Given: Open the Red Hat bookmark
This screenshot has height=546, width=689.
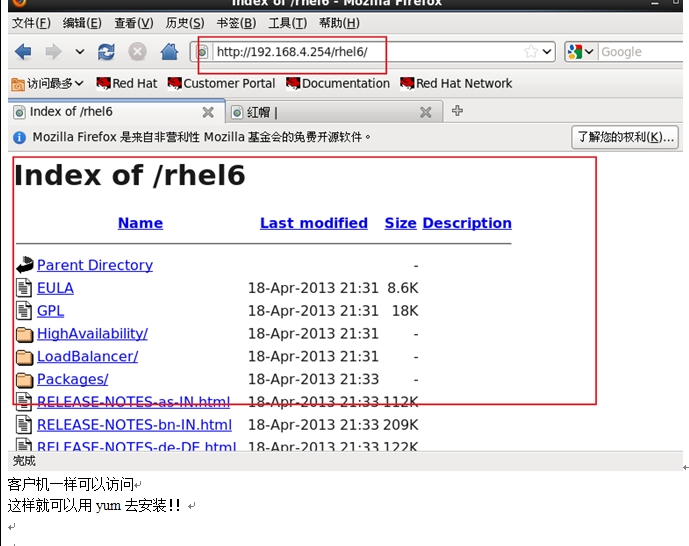Looking at the screenshot, I should coord(127,83).
